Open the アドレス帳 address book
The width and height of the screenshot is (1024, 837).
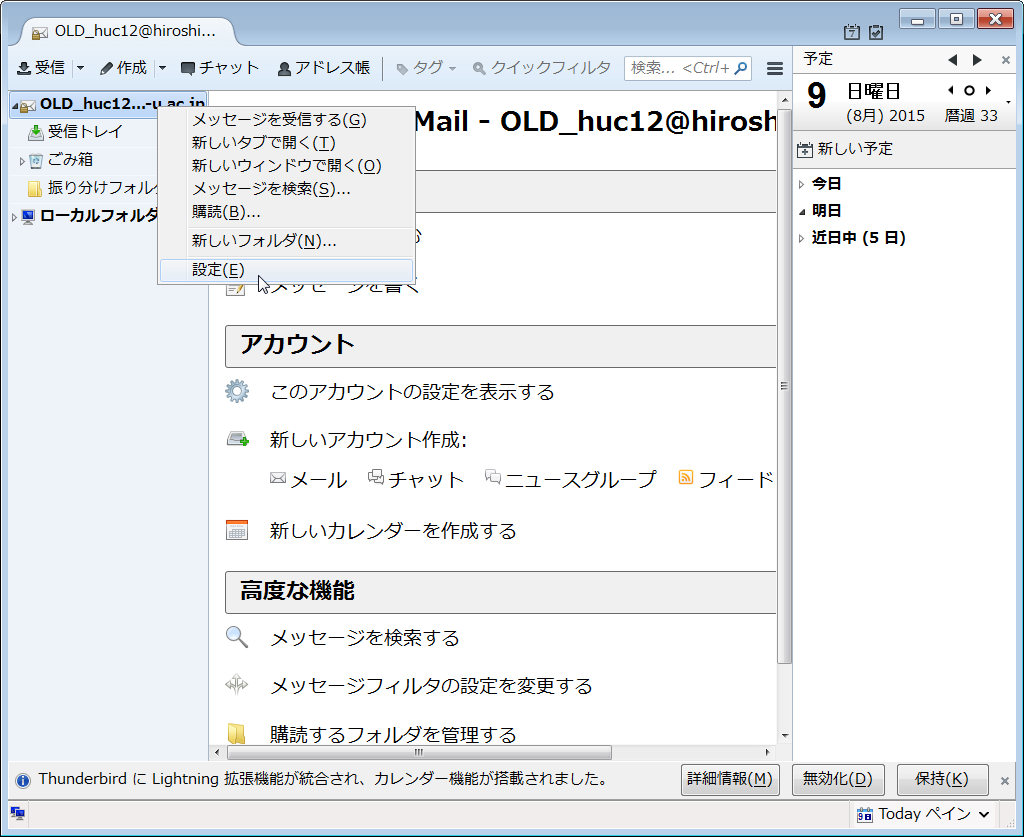[x=324, y=68]
